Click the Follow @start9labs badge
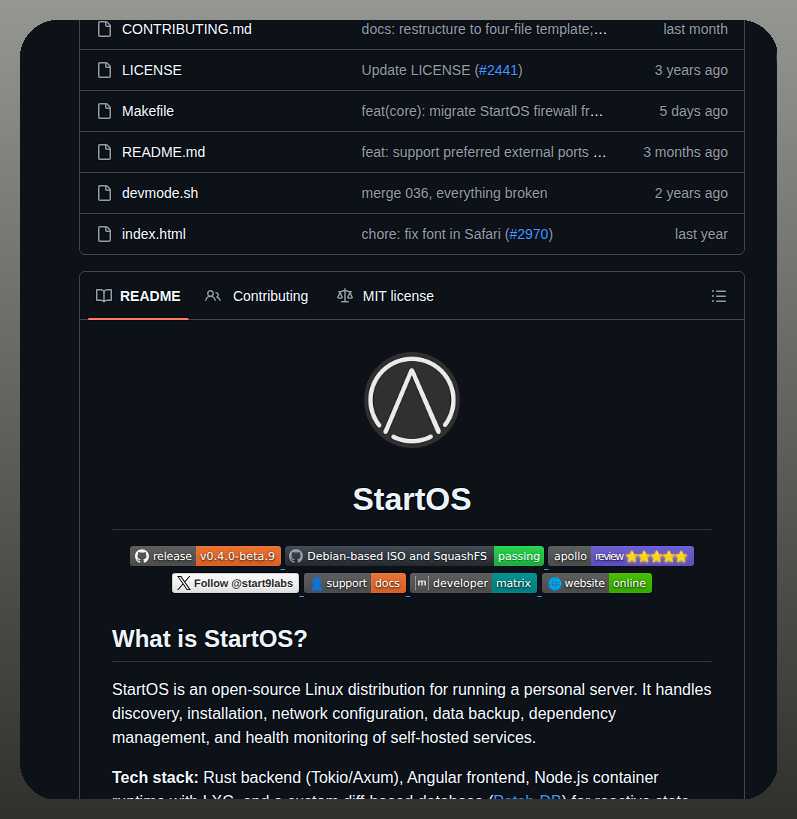 point(236,583)
